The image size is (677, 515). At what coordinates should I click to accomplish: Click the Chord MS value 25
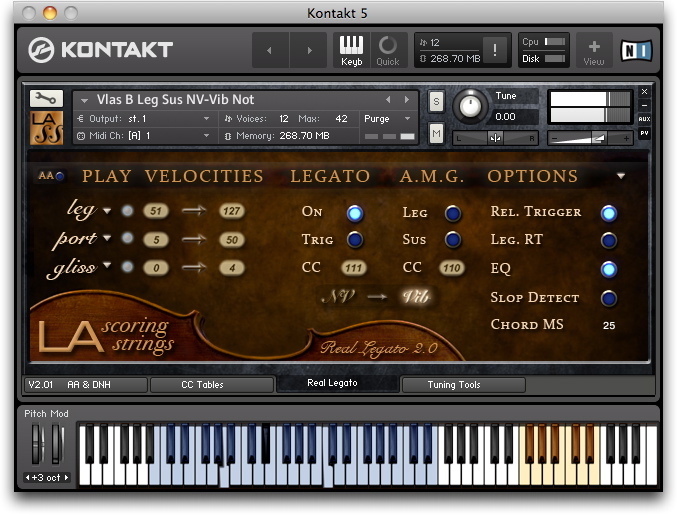coord(609,325)
